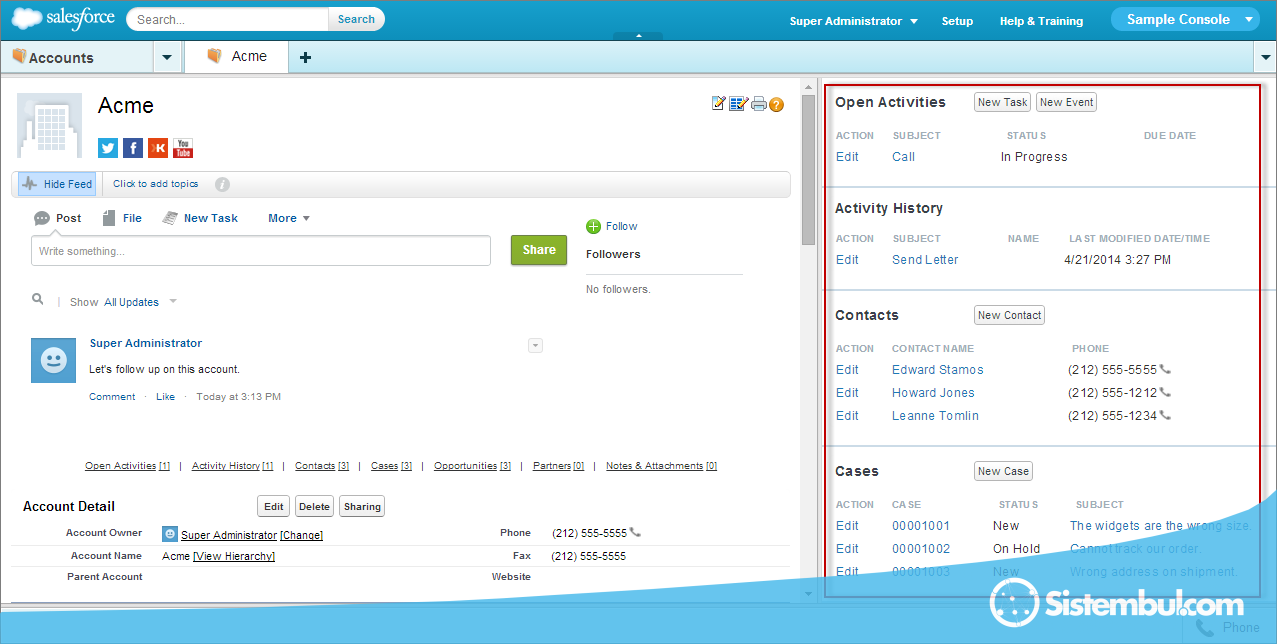This screenshot has width=1277, height=644.
Task: Click the Search button
Action: point(356,19)
